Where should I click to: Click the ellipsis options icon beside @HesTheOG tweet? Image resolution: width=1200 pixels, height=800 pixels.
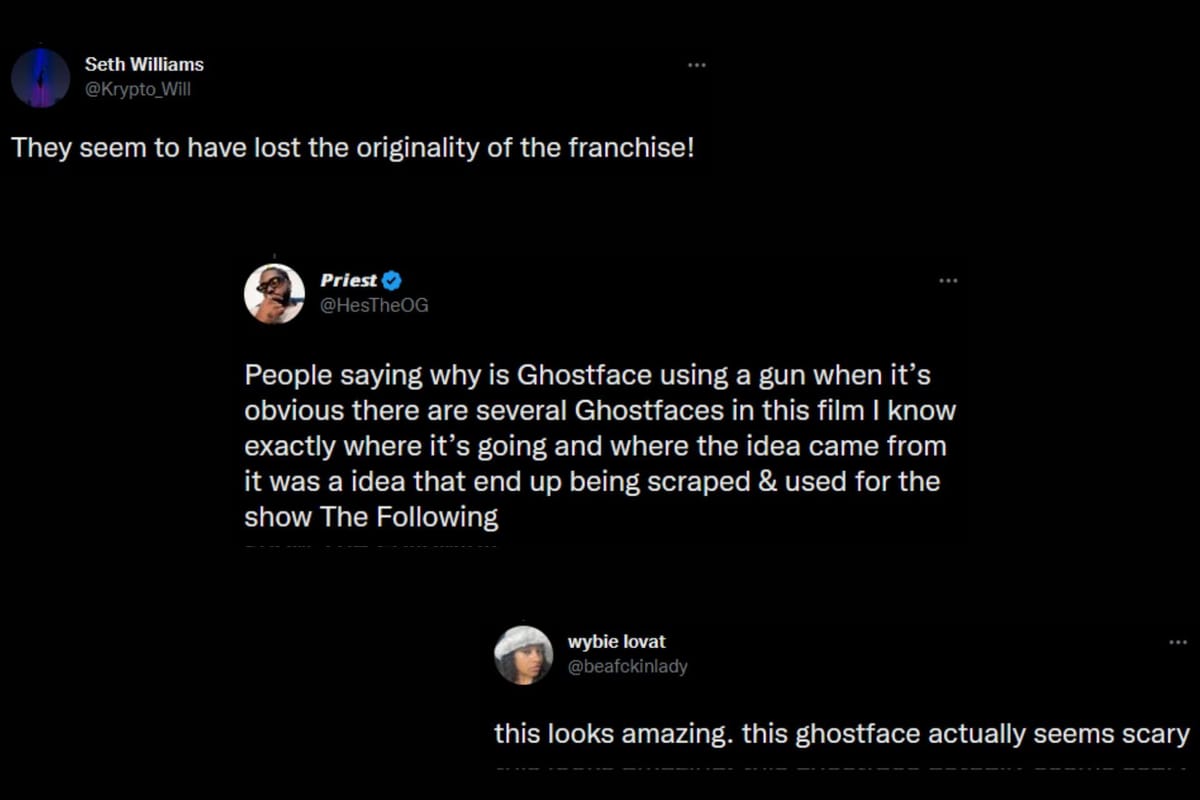[948, 281]
